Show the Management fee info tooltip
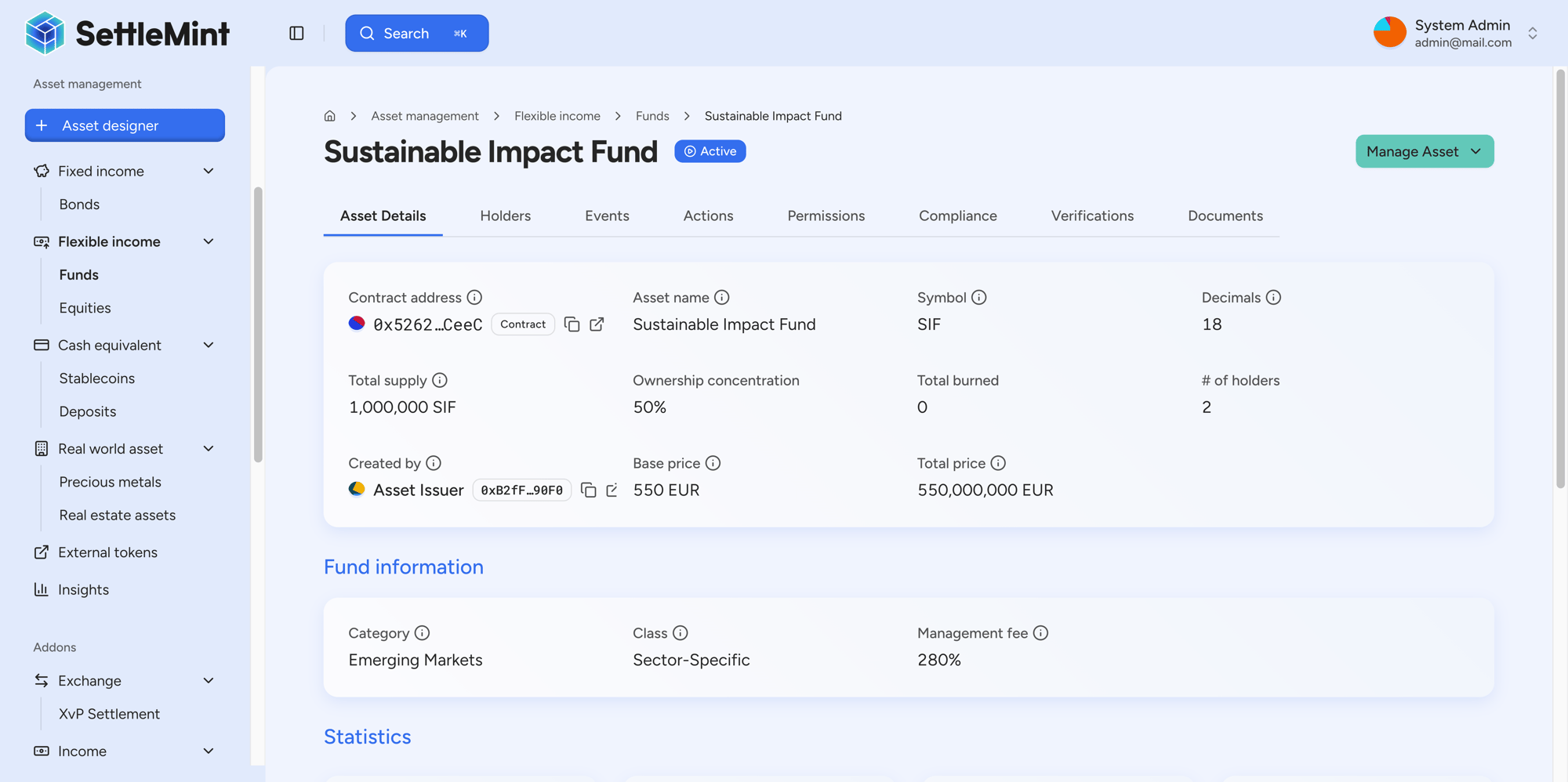Image resolution: width=1568 pixels, height=782 pixels. (1040, 632)
